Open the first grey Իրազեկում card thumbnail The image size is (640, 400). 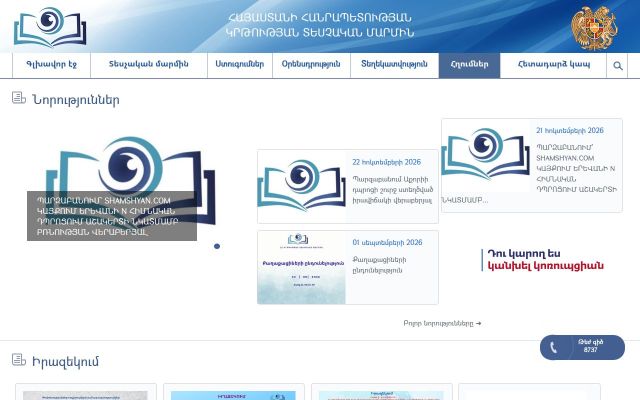click(x=85, y=394)
